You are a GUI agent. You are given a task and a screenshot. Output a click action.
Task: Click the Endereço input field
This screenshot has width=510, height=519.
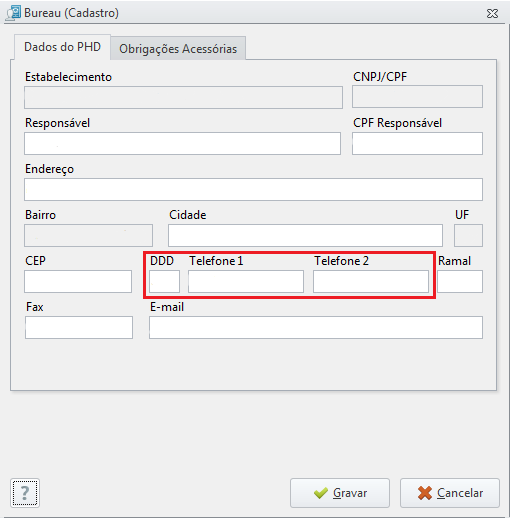253,189
